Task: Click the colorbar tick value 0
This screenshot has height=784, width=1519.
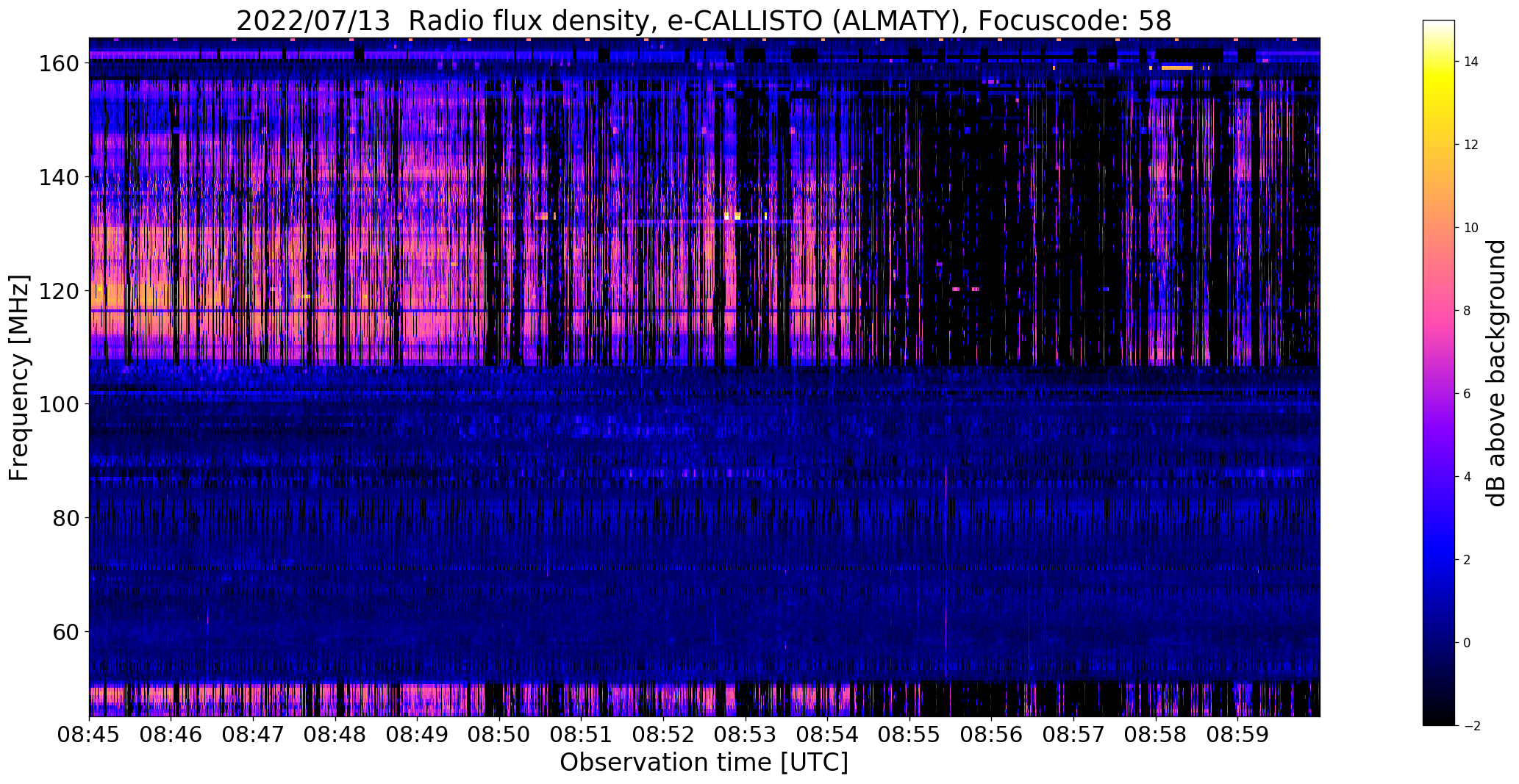Action: [1468, 643]
